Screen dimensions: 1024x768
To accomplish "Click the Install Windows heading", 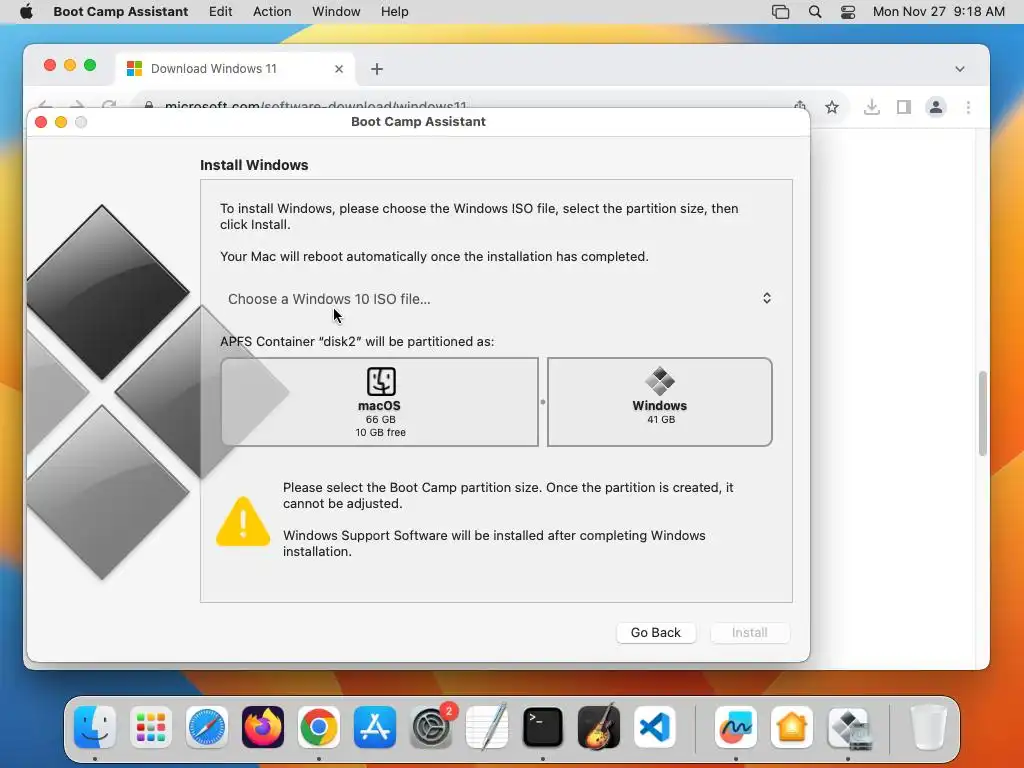I will coord(254,165).
